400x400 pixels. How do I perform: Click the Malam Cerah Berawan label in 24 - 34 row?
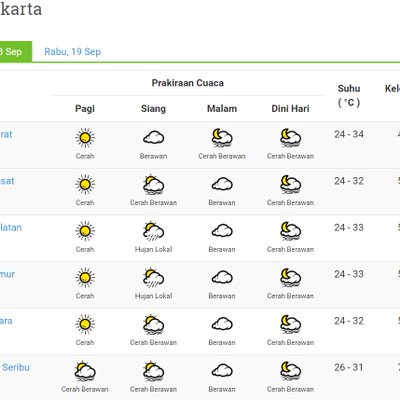[x=222, y=156]
